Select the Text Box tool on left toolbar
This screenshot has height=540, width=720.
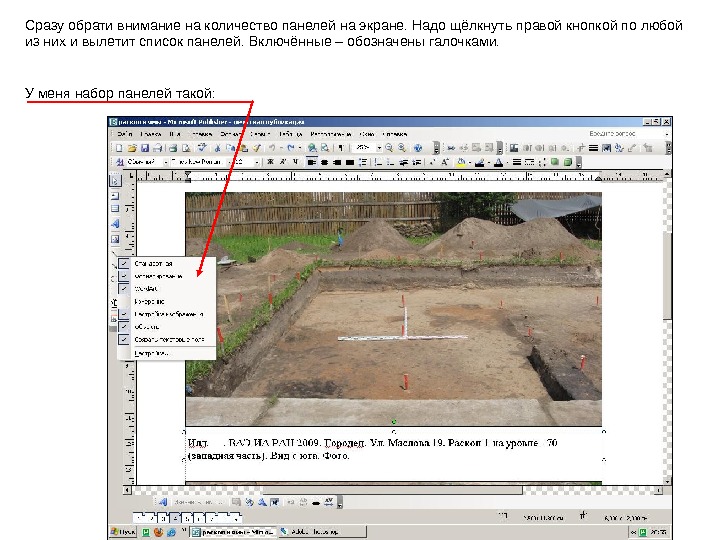(x=115, y=196)
